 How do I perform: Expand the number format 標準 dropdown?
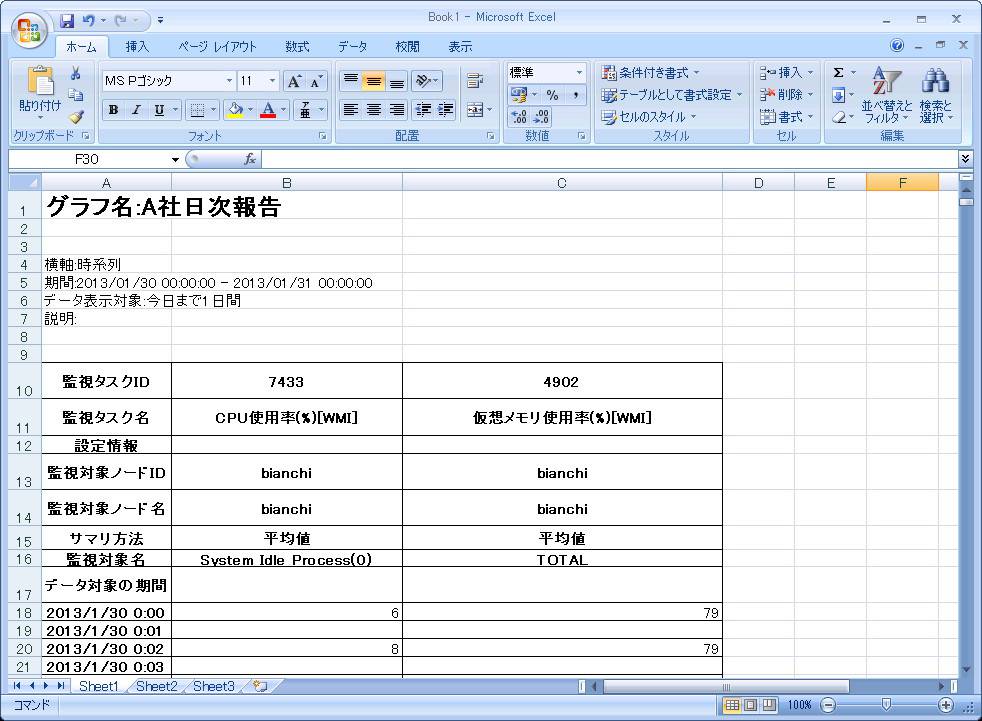(x=579, y=73)
